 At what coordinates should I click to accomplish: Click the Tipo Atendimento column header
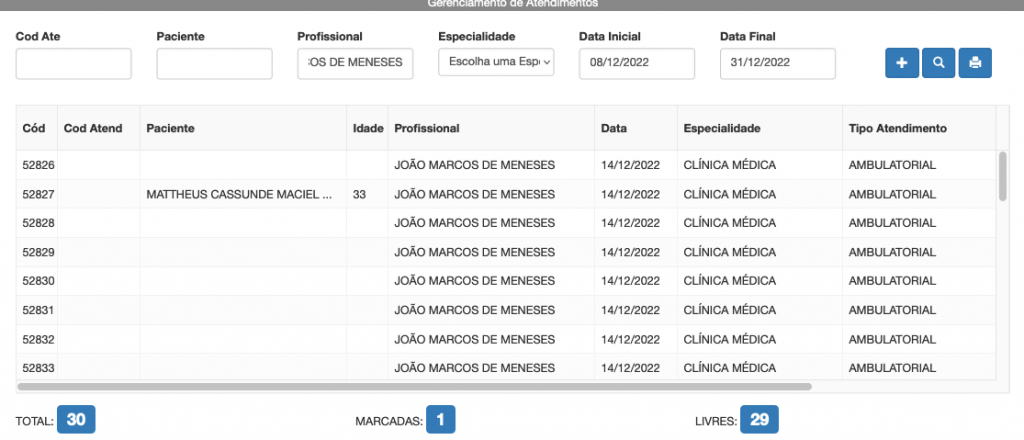[897, 128]
